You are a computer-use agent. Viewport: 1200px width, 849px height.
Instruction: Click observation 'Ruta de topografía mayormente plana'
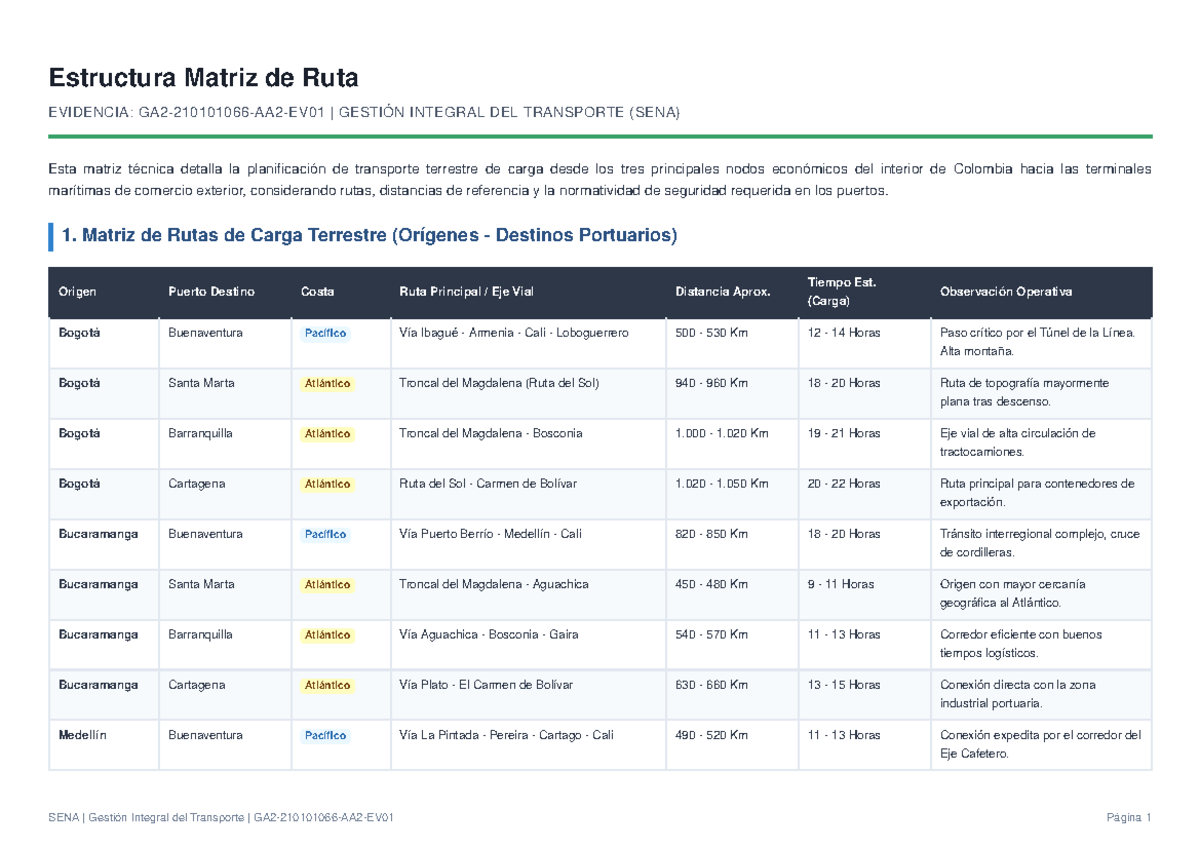(1024, 392)
